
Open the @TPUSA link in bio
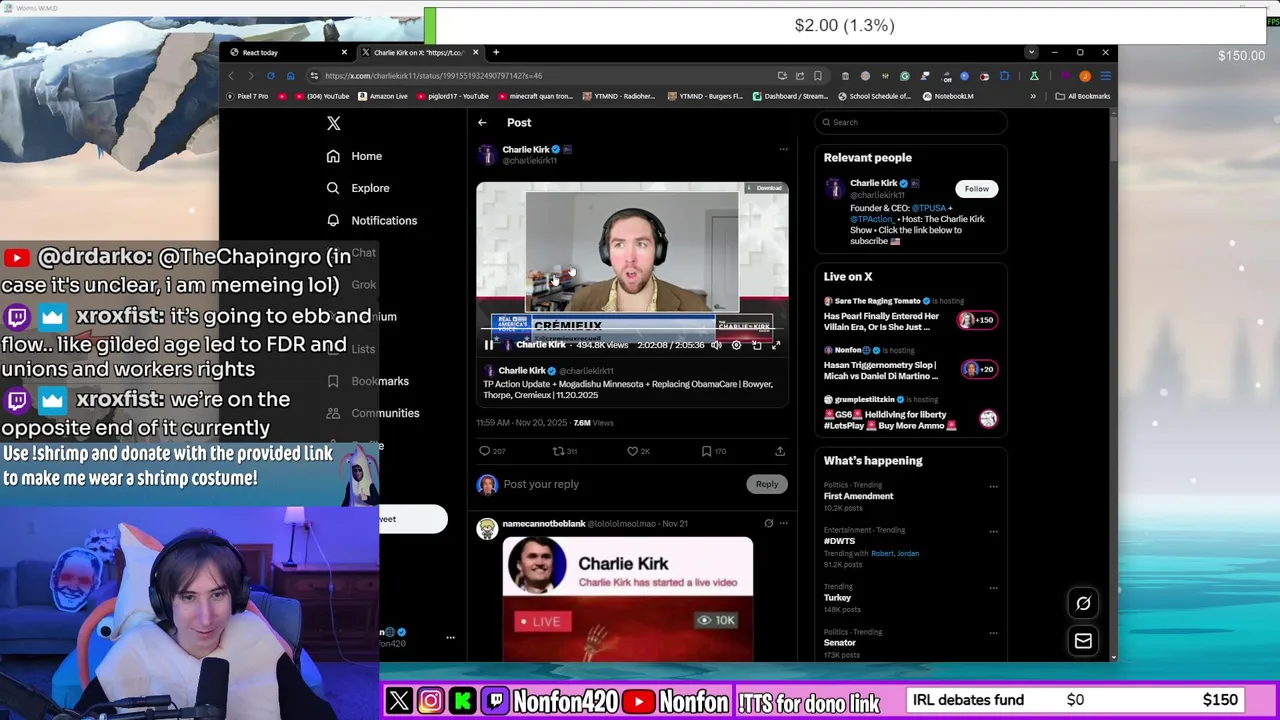click(x=929, y=208)
